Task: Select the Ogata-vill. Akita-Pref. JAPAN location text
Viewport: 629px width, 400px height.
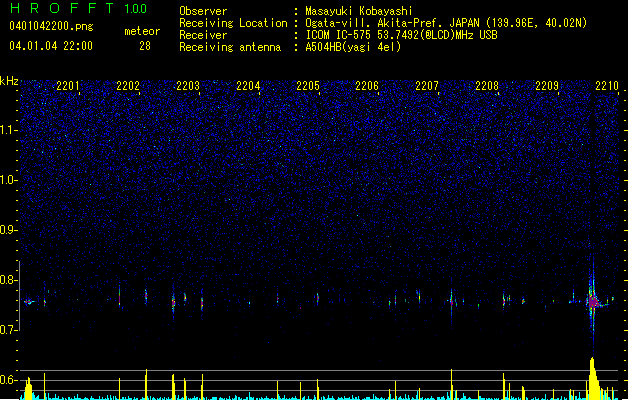Action: pyautogui.click(x=393, y=23)
